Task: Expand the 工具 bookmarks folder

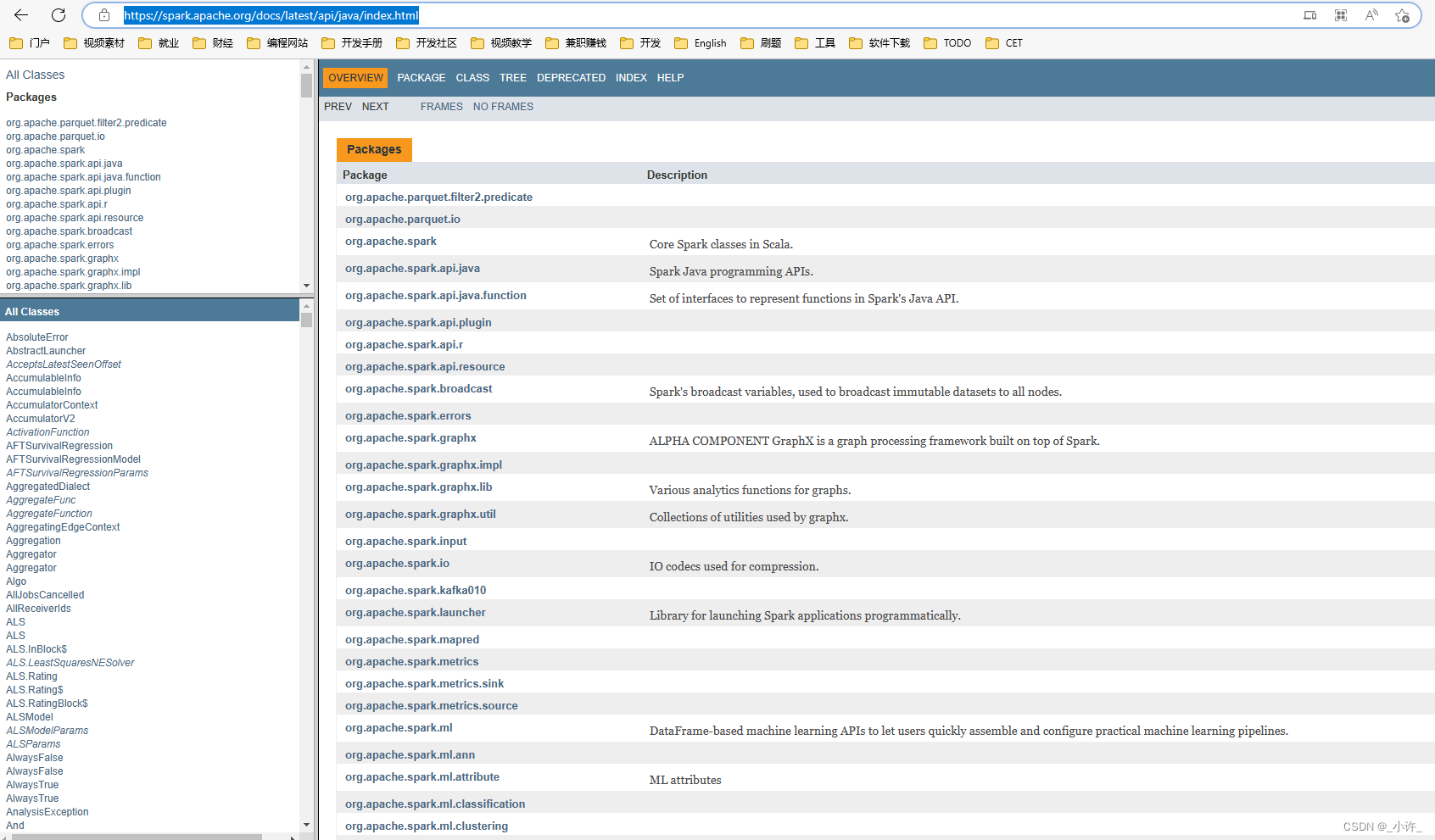Action: 822,42
